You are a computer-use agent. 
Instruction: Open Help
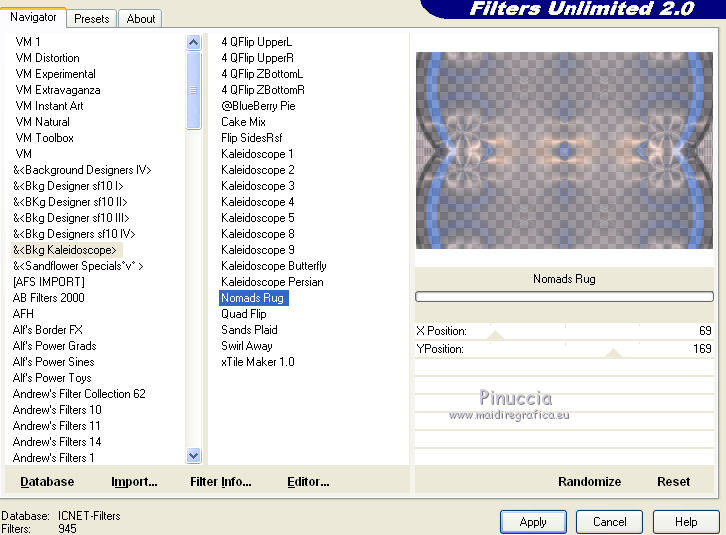pos(686,522)
